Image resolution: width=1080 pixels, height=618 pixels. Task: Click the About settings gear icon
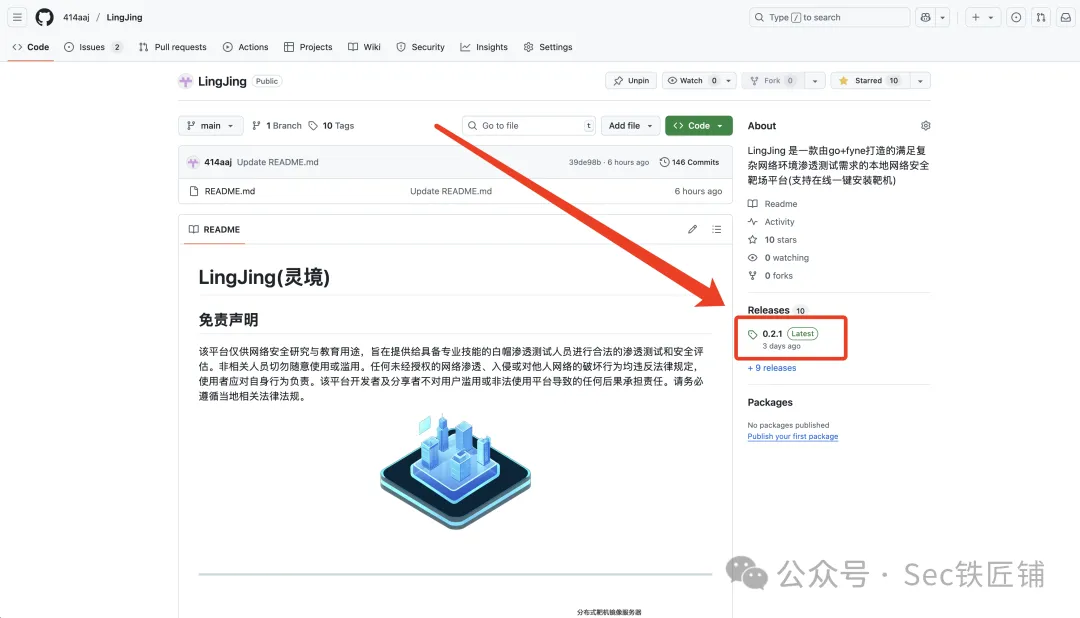[x=925, y=126]
